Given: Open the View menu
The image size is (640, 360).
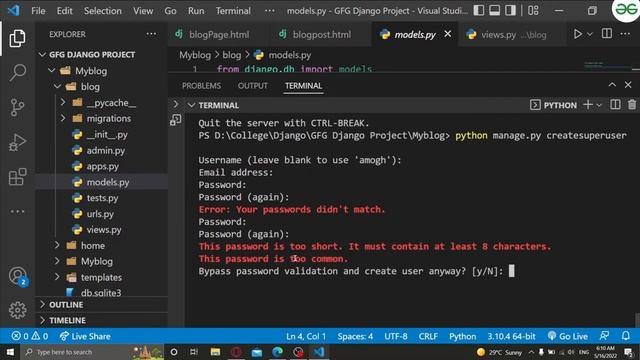Looking at the screenshot, I should click(143, 11).
